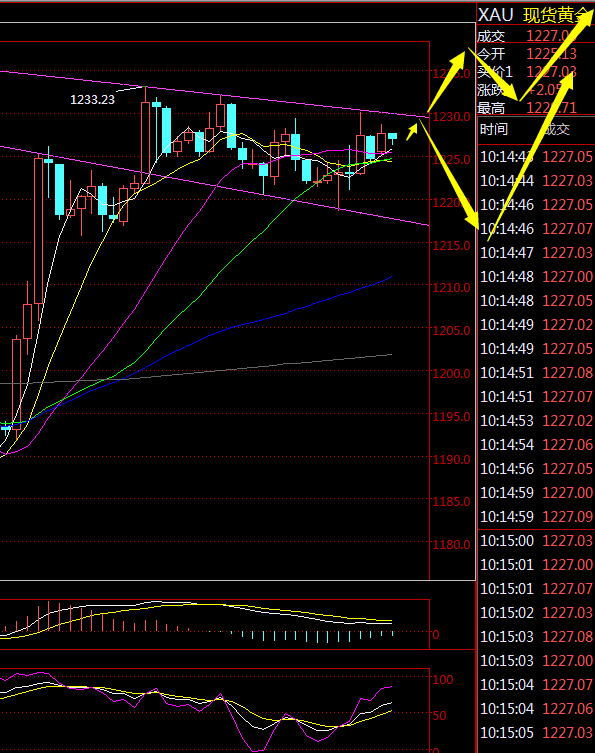Screen dimensions: 595x753
Task: Select the 10:14:48 row priced 1227.00
Action: 536,277
